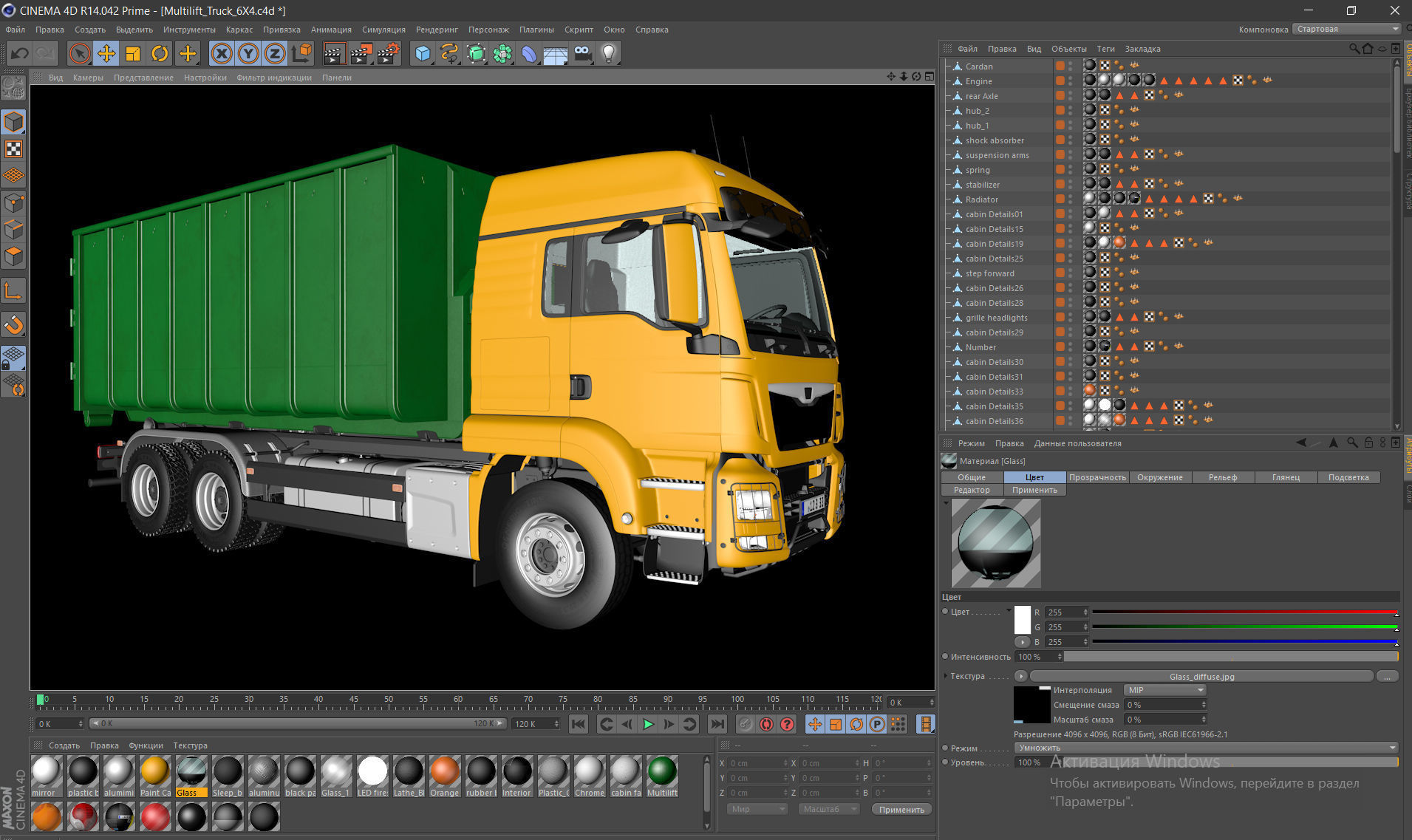This screenshot has width=1412, height=840.
Task: Toggle Интенсивность parameter animation dot
Action: pyautogui.click(x=945, y=656)
